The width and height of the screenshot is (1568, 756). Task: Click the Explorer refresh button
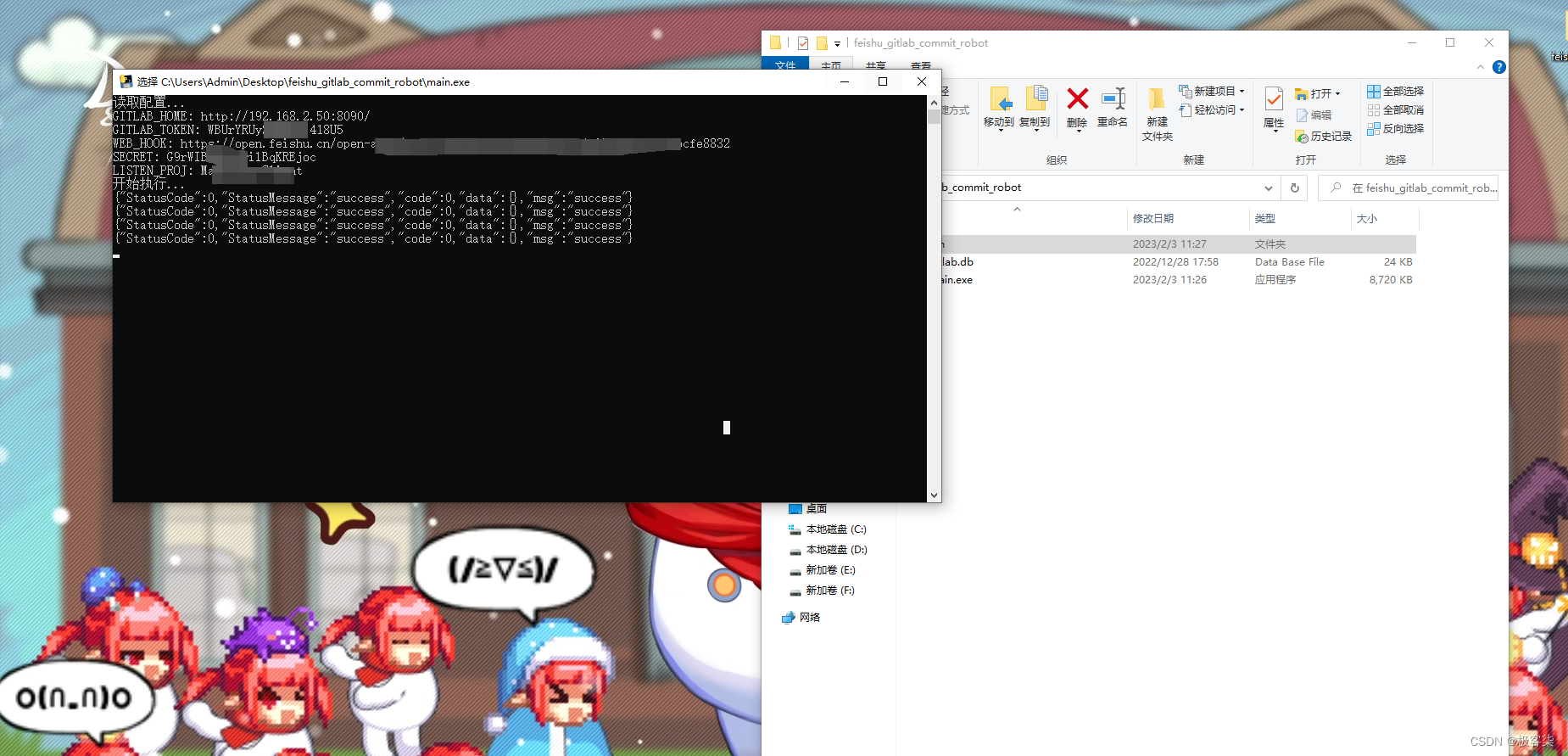(x=1295, y=188)
